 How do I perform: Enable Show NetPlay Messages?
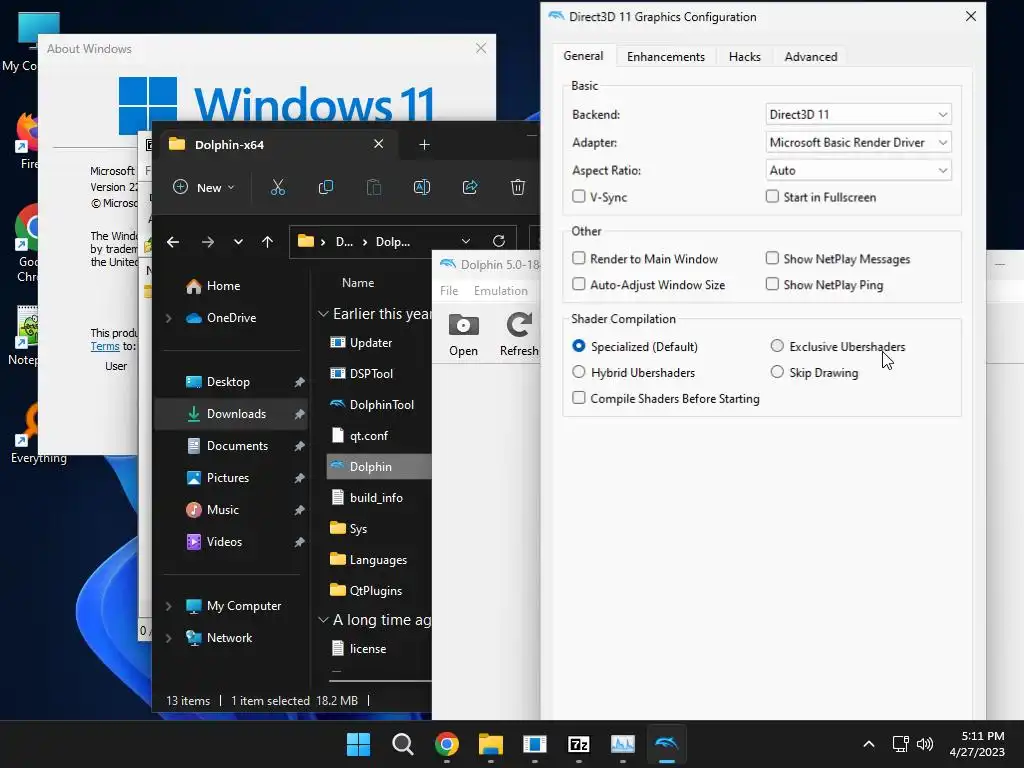tap(773, 258)
